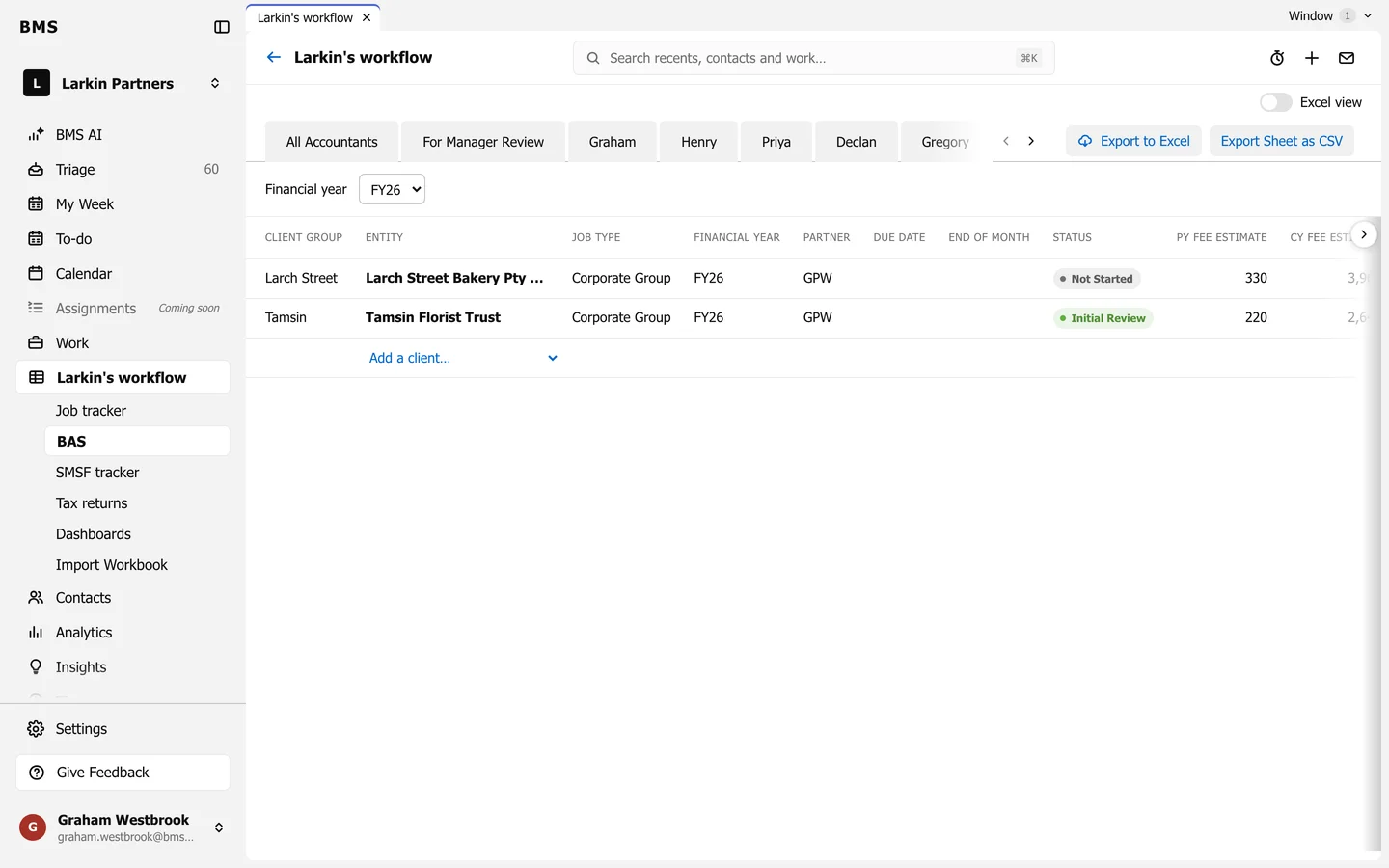The width and height of the screenshot is (1389, 868).
Task: Click the Assignments coming soon item
Action: point(123,308)
